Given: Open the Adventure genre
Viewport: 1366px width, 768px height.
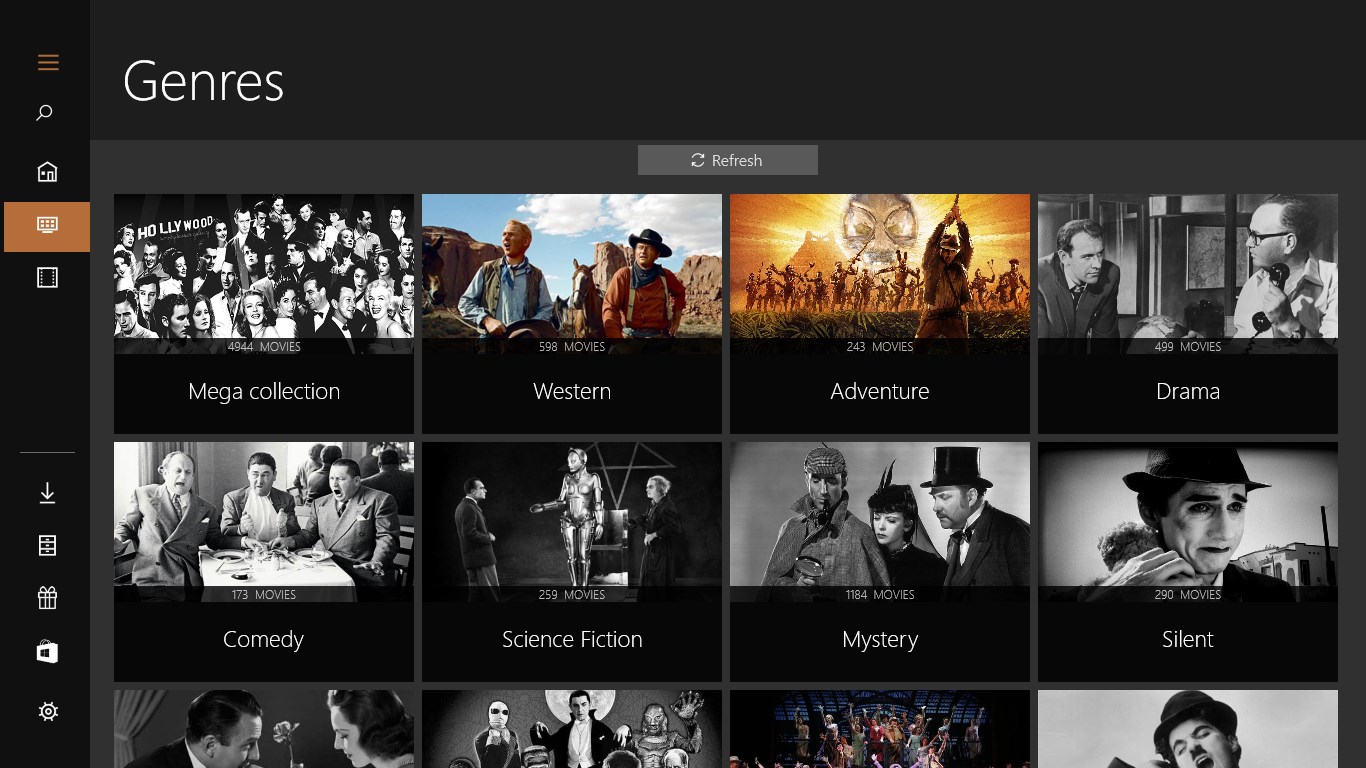Looking at the screenshot, I should 879,314.
